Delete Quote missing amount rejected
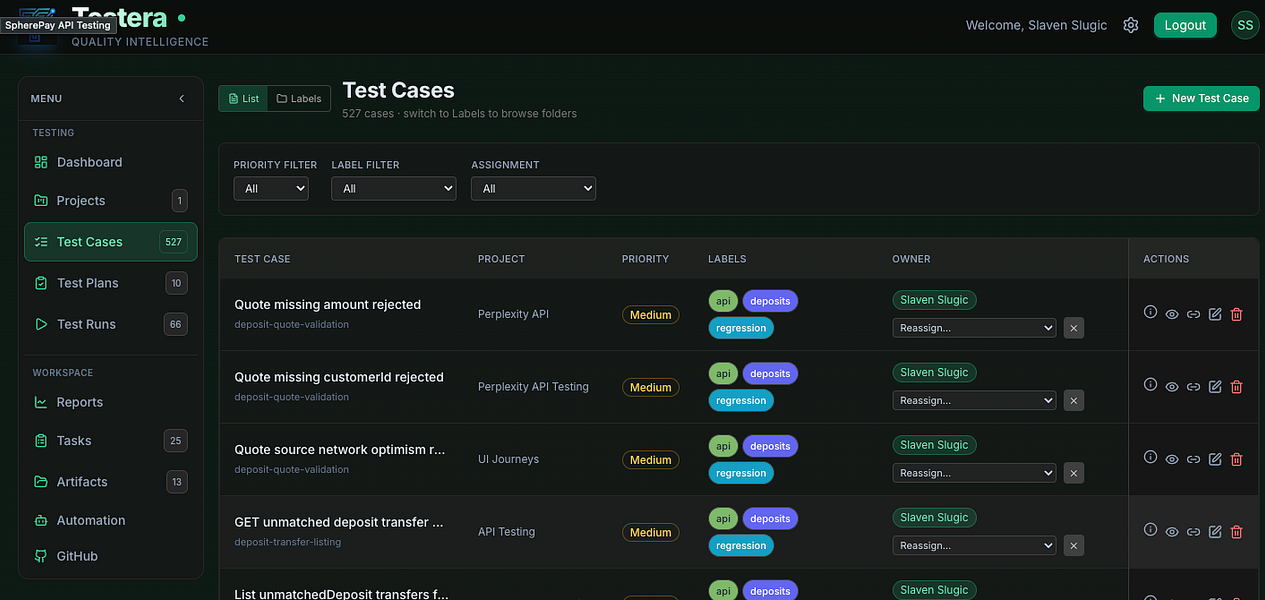Screen dimensions: 1265x600 coord(1236,314)
